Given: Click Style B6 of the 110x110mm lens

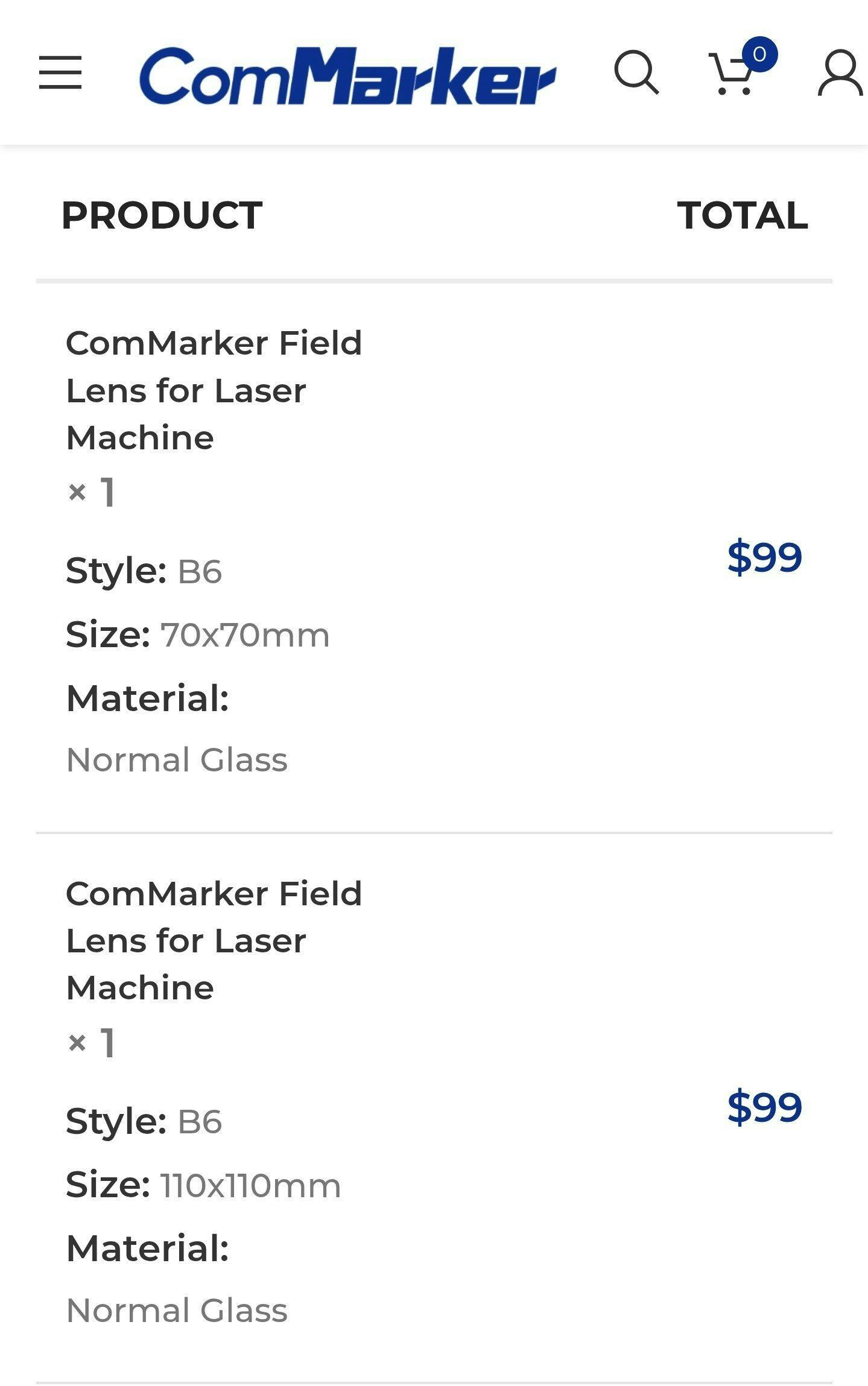Looking at the screenshot, I should (x=200, y=1121).
